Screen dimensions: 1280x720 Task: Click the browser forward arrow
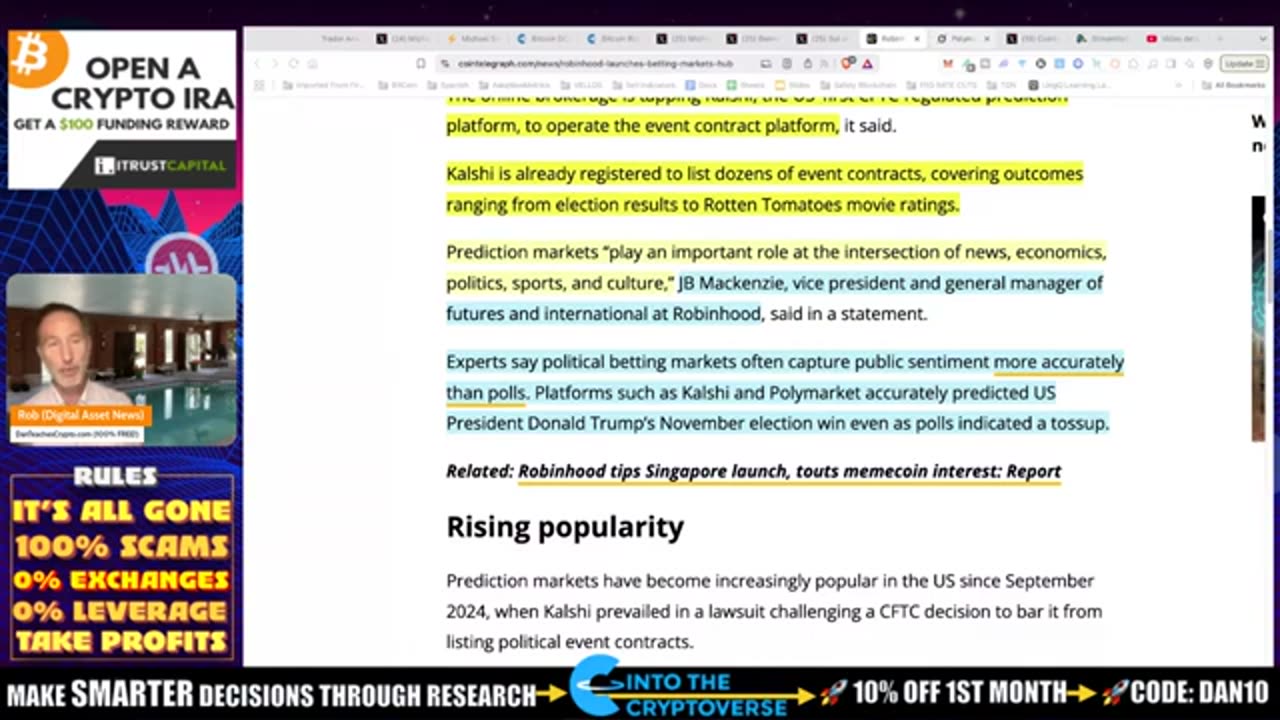click(275, 64)
